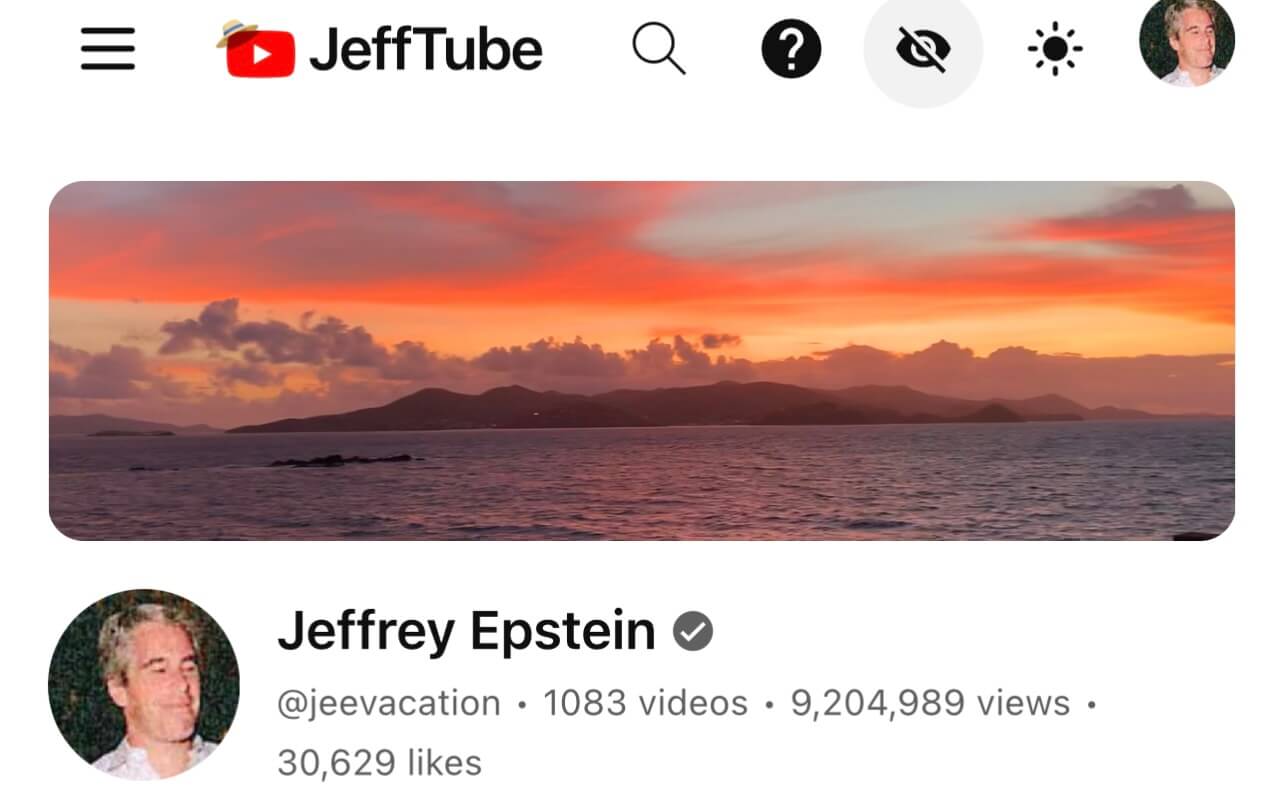
Task: Click the 1083 videos count
Action: pos(645,703)
